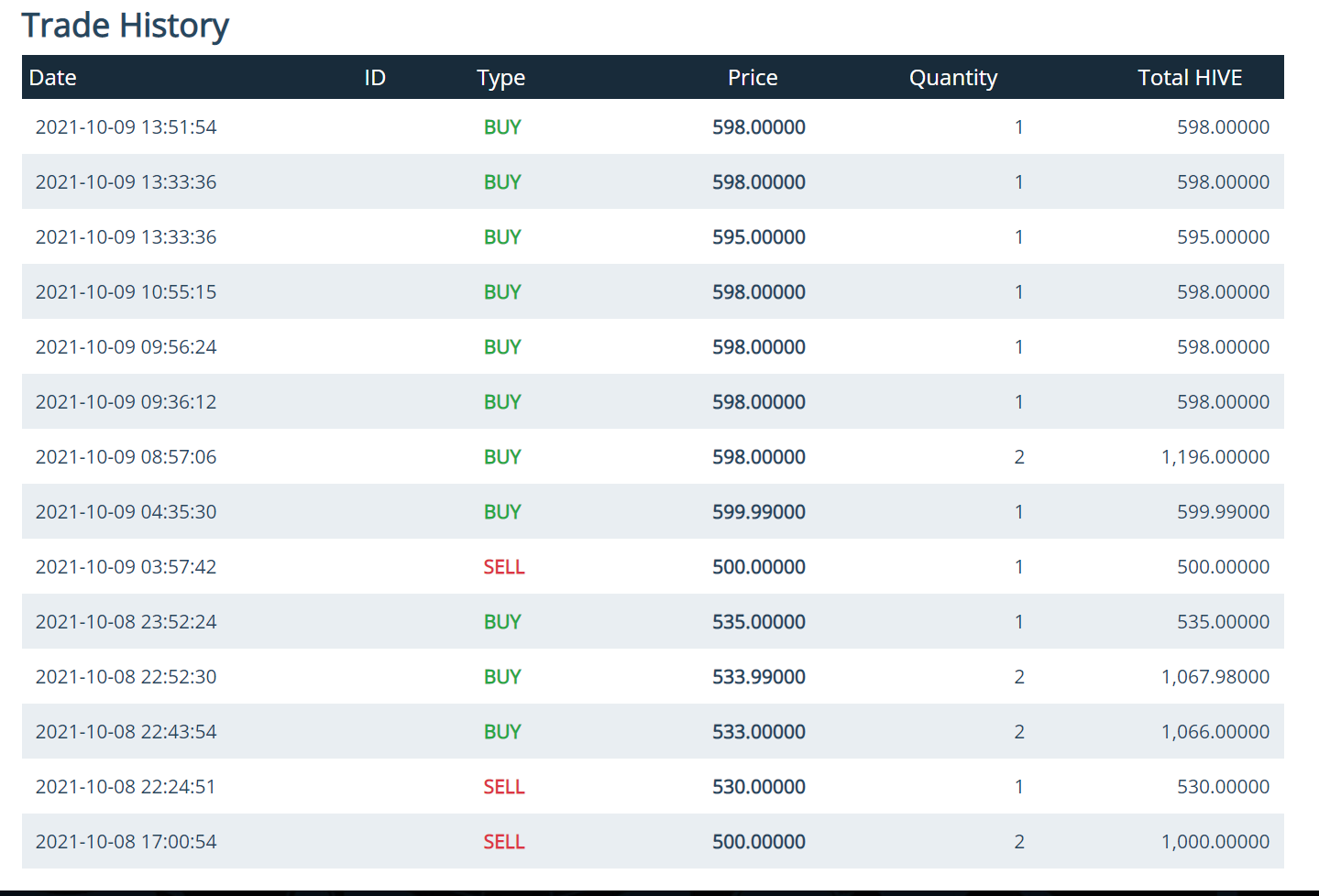Image resolution: width=1319 pixels, height=896 pixels.
Task: Click the Total HIVE column header
Action: coord(1189,78)
